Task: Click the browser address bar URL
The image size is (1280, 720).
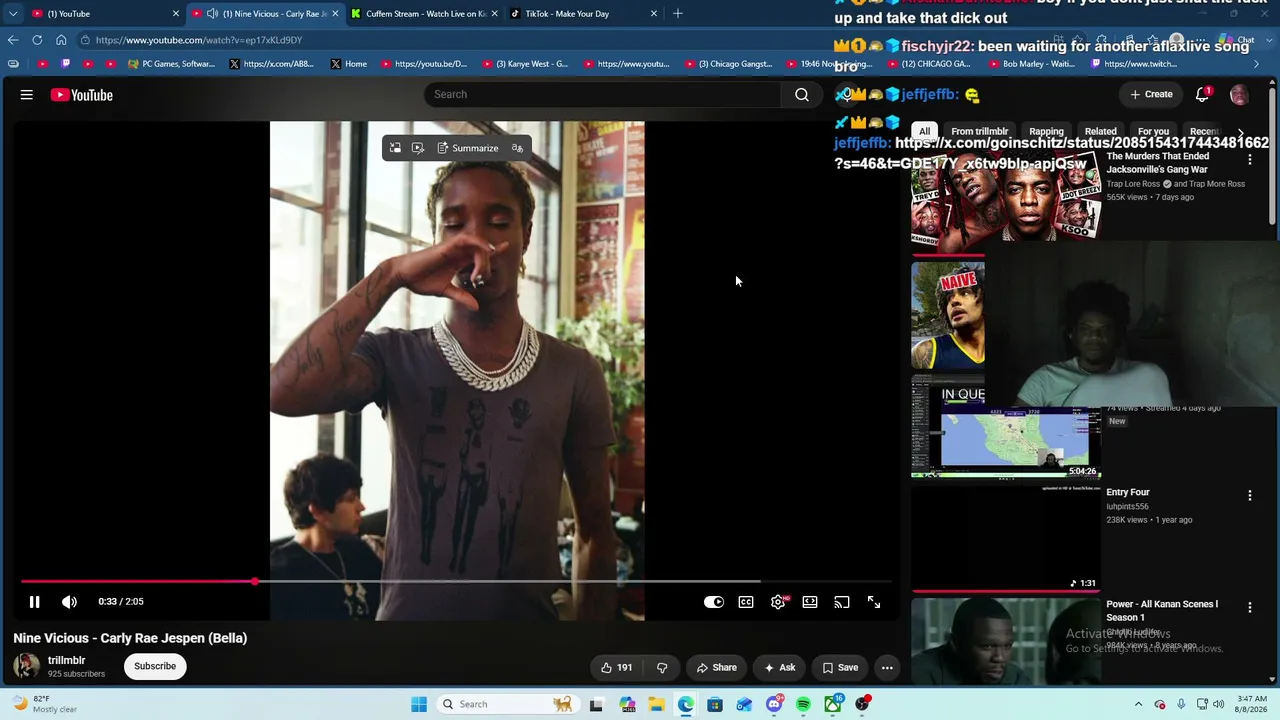Action: pyautogui.click(x=199, y=40)
